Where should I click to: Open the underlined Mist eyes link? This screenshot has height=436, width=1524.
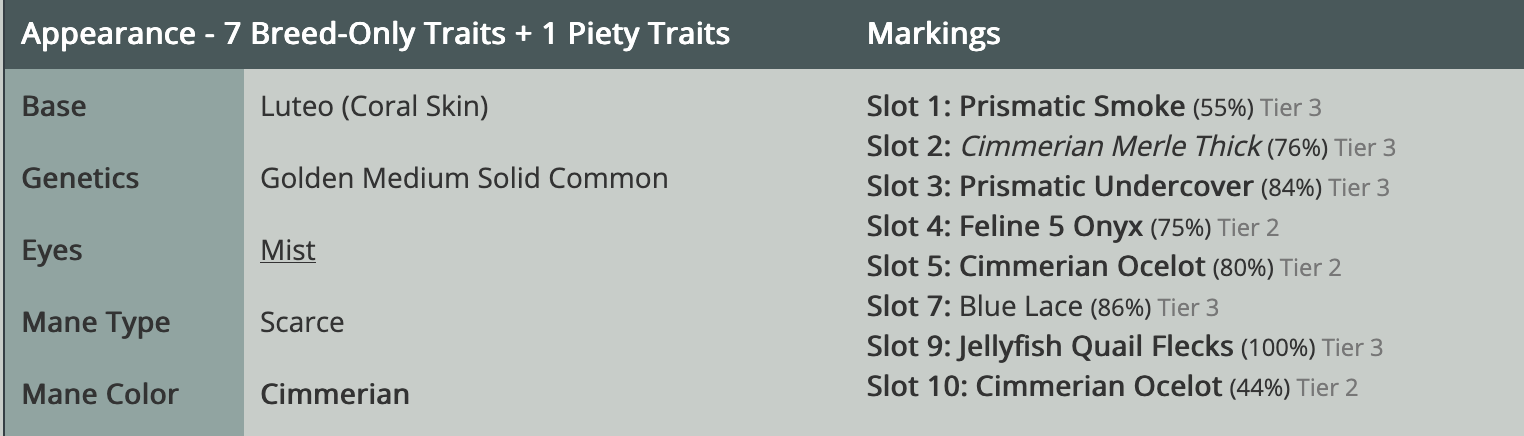[288, 250]
